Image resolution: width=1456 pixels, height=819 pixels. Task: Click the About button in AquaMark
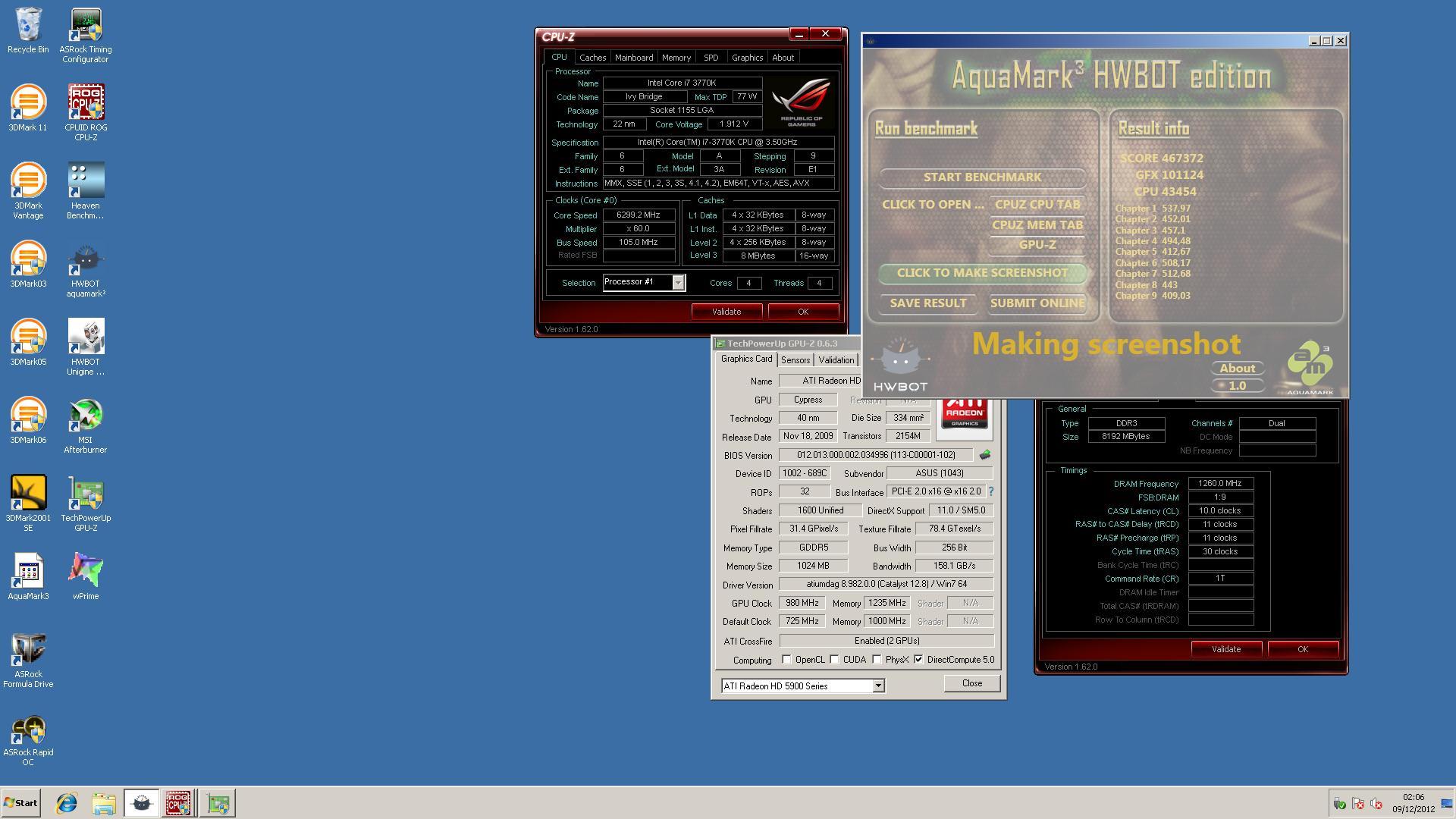(1238, 369)
